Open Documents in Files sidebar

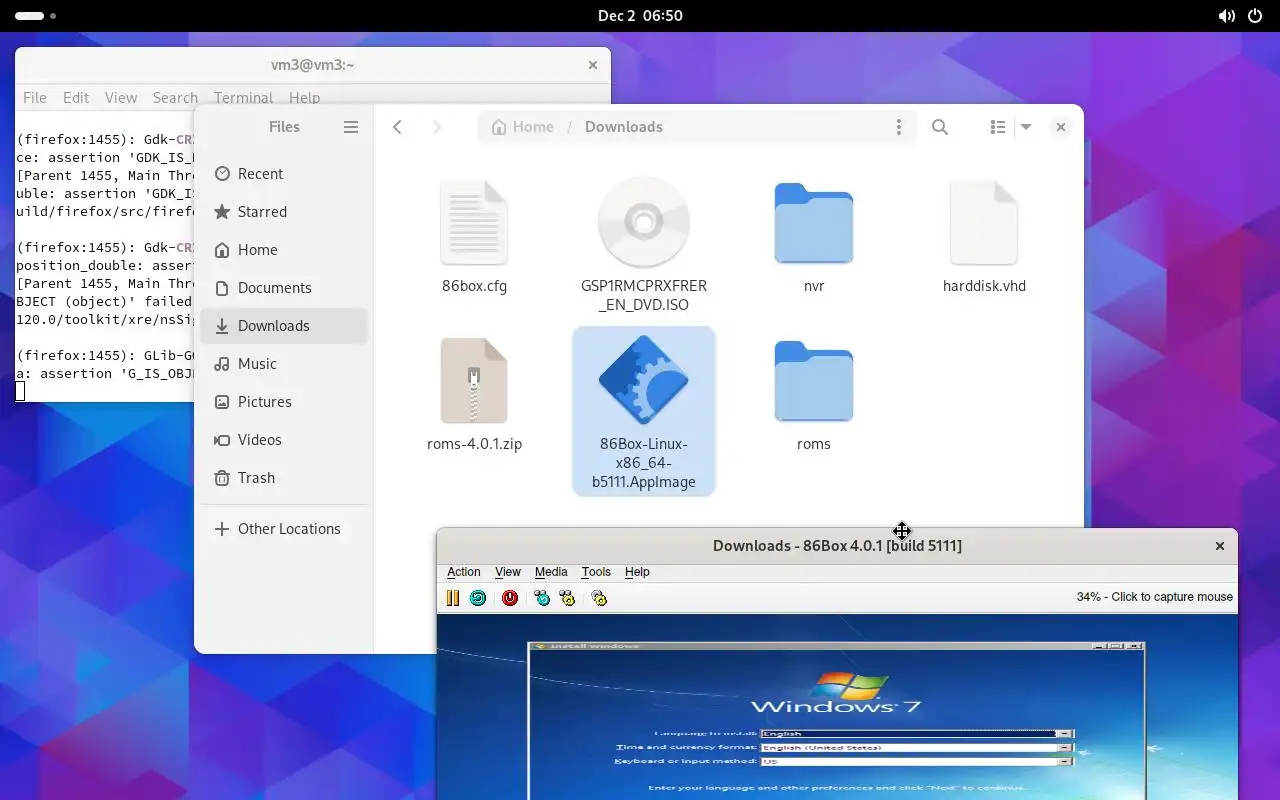(x=284, y=288)
